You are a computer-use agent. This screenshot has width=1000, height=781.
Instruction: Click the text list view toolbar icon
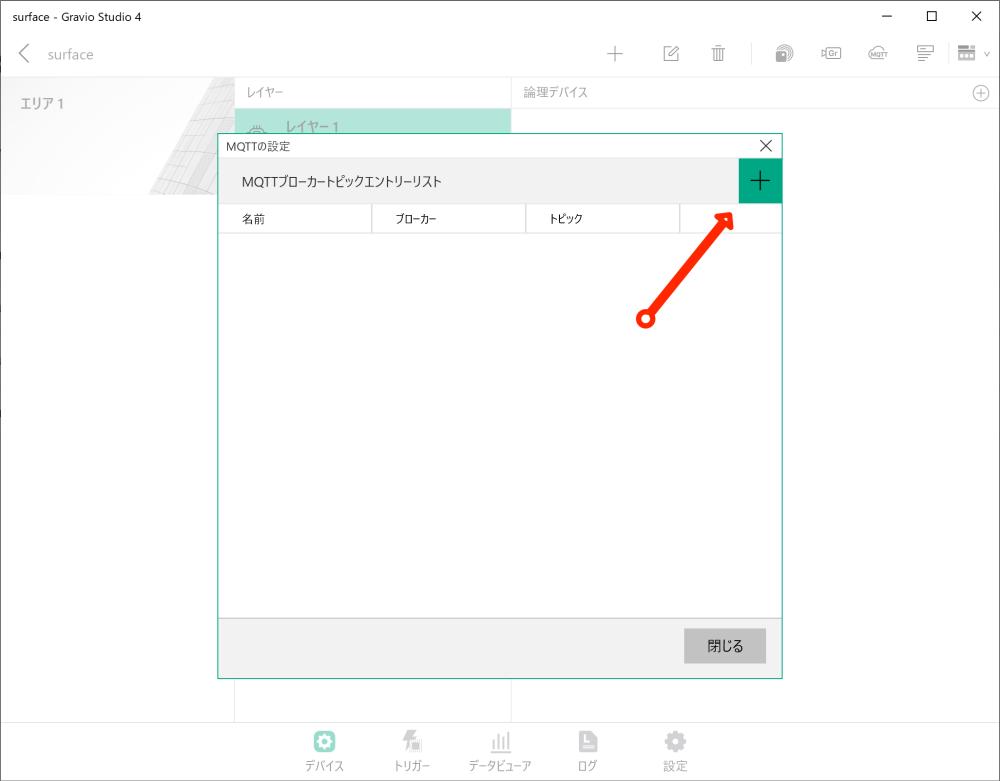pos(925,53)
